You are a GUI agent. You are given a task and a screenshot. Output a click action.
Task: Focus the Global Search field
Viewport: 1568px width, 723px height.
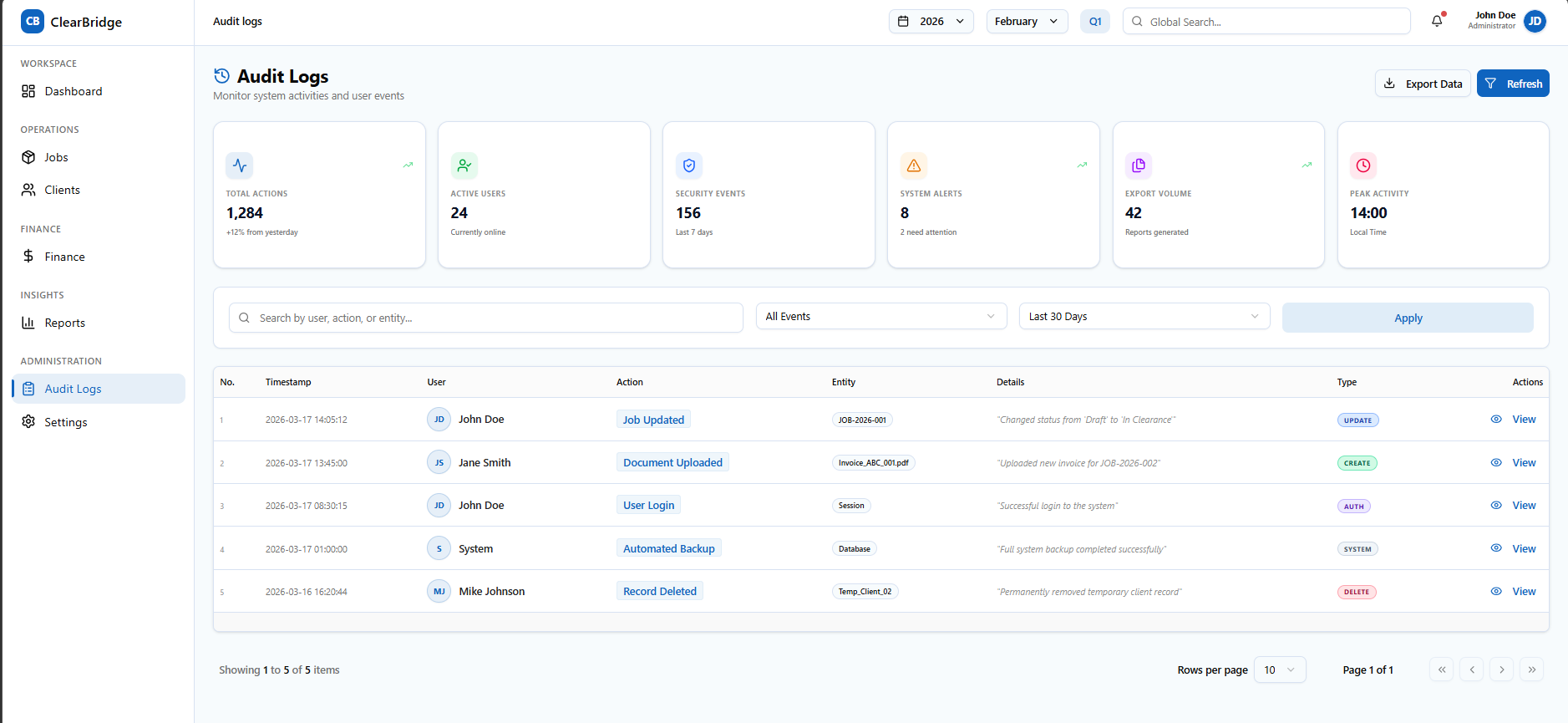pos(1266,22)
